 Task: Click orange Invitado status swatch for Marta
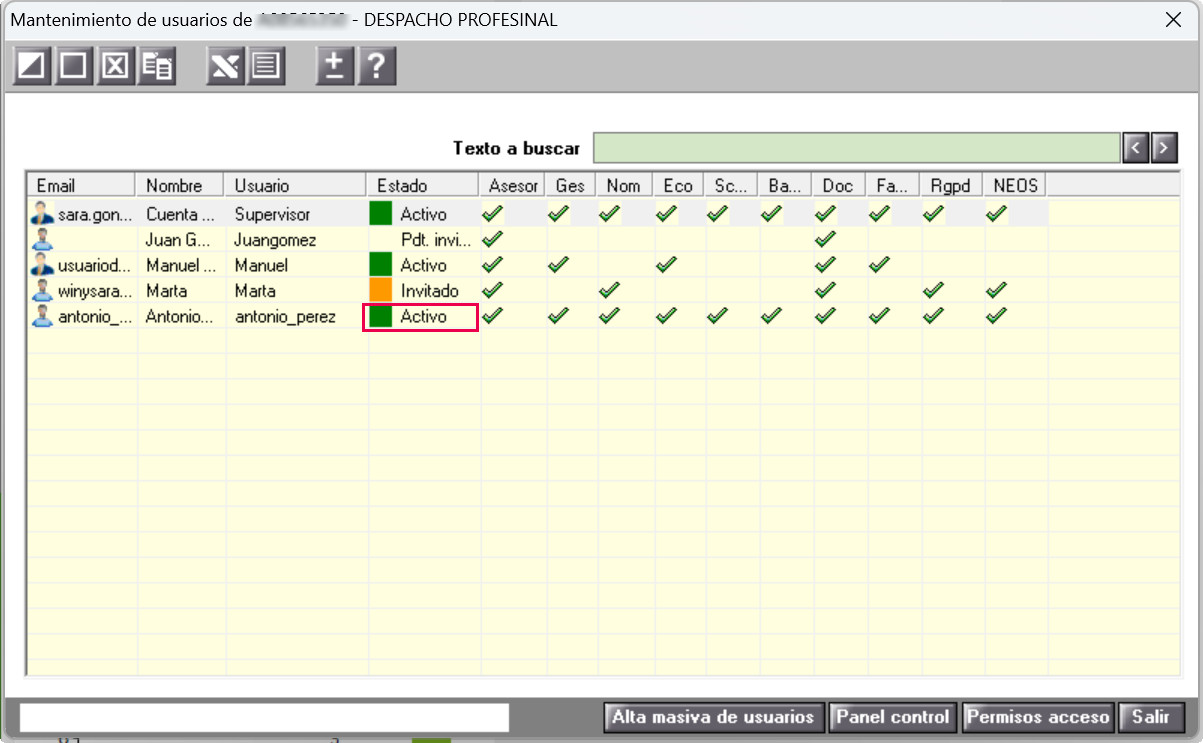(x=380, y=290)
